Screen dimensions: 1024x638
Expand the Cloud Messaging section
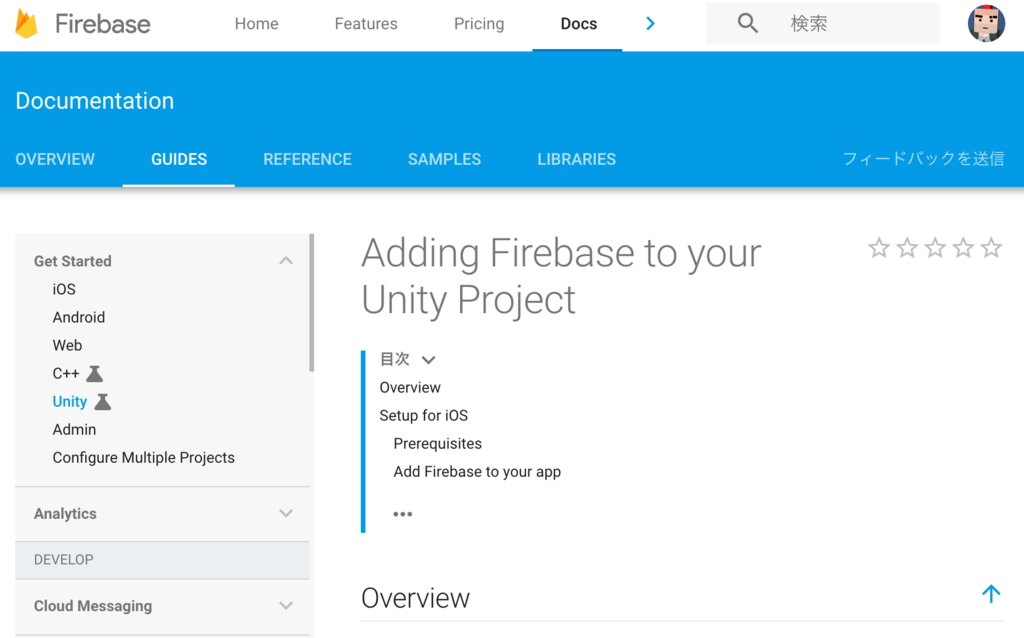pos(286,605)
